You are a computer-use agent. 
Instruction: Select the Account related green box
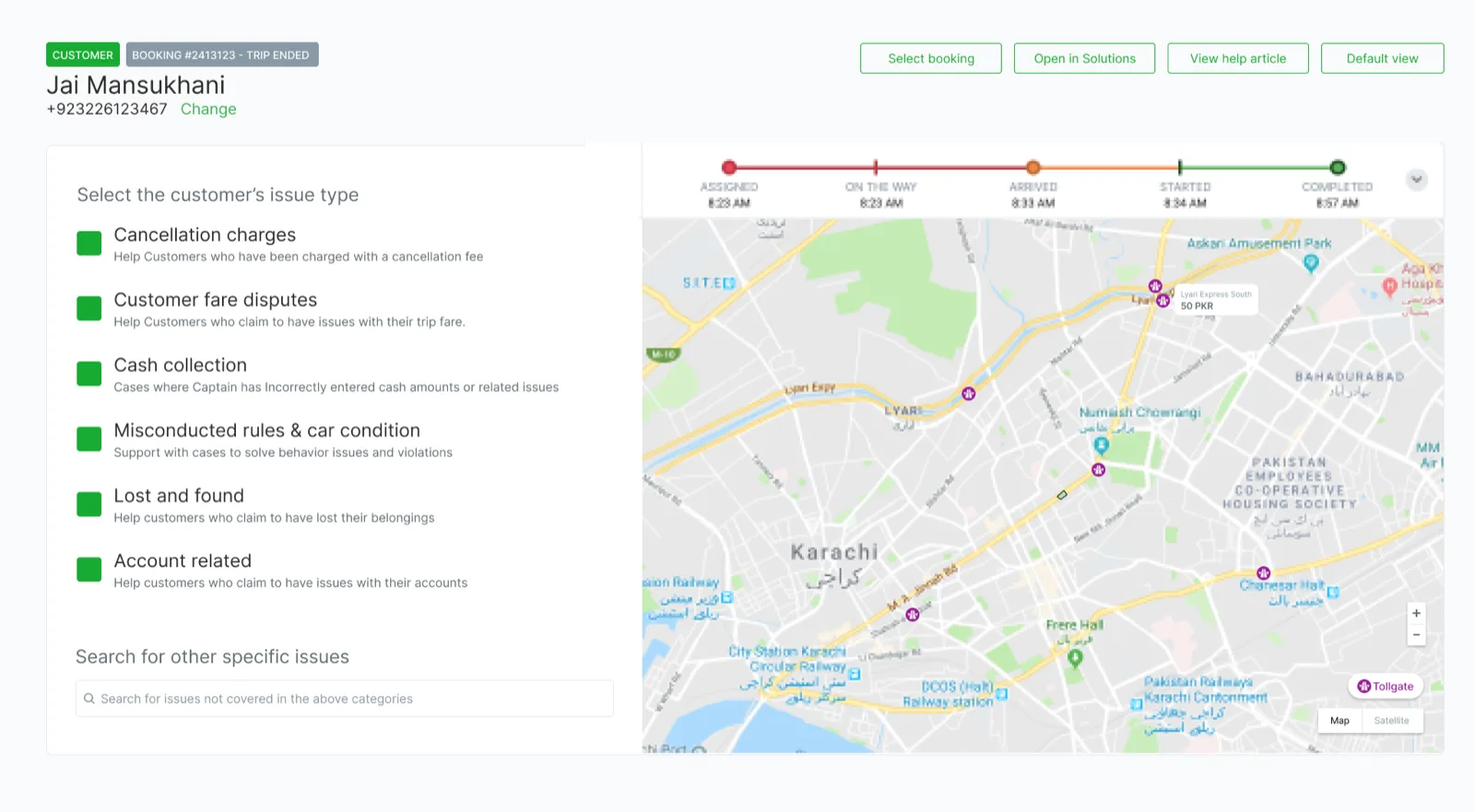88,570
